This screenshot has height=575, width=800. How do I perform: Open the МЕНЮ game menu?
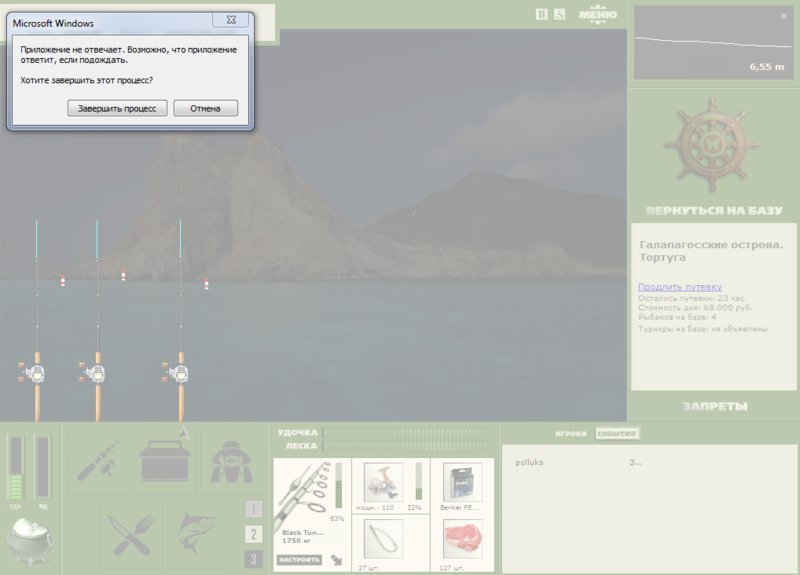[x=597, y=15]
